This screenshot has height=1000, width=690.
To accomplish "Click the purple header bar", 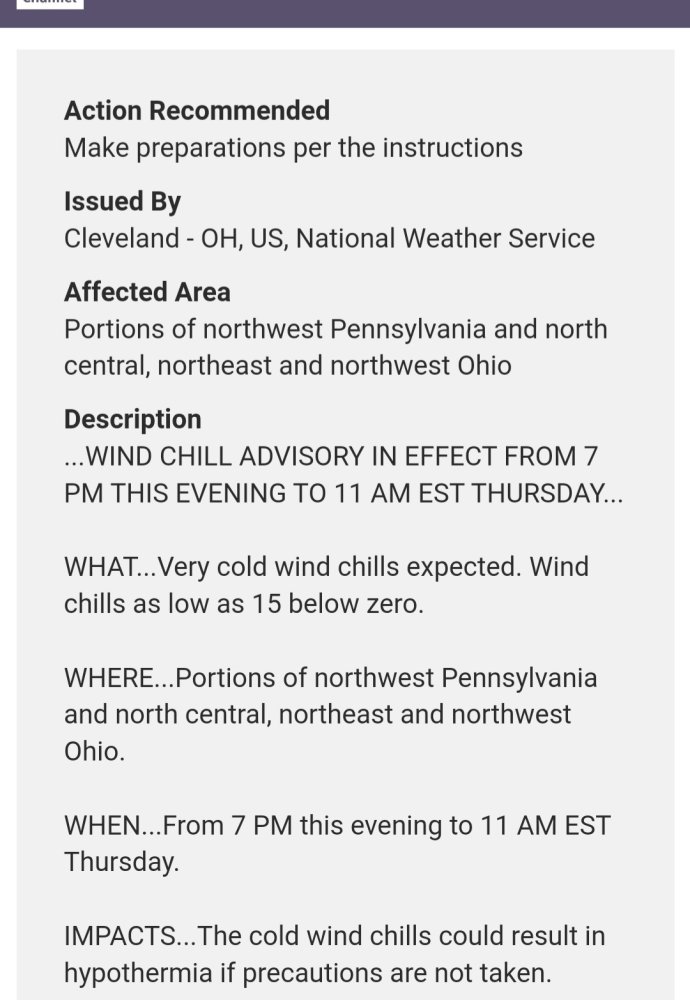I will tap(345, 13).
